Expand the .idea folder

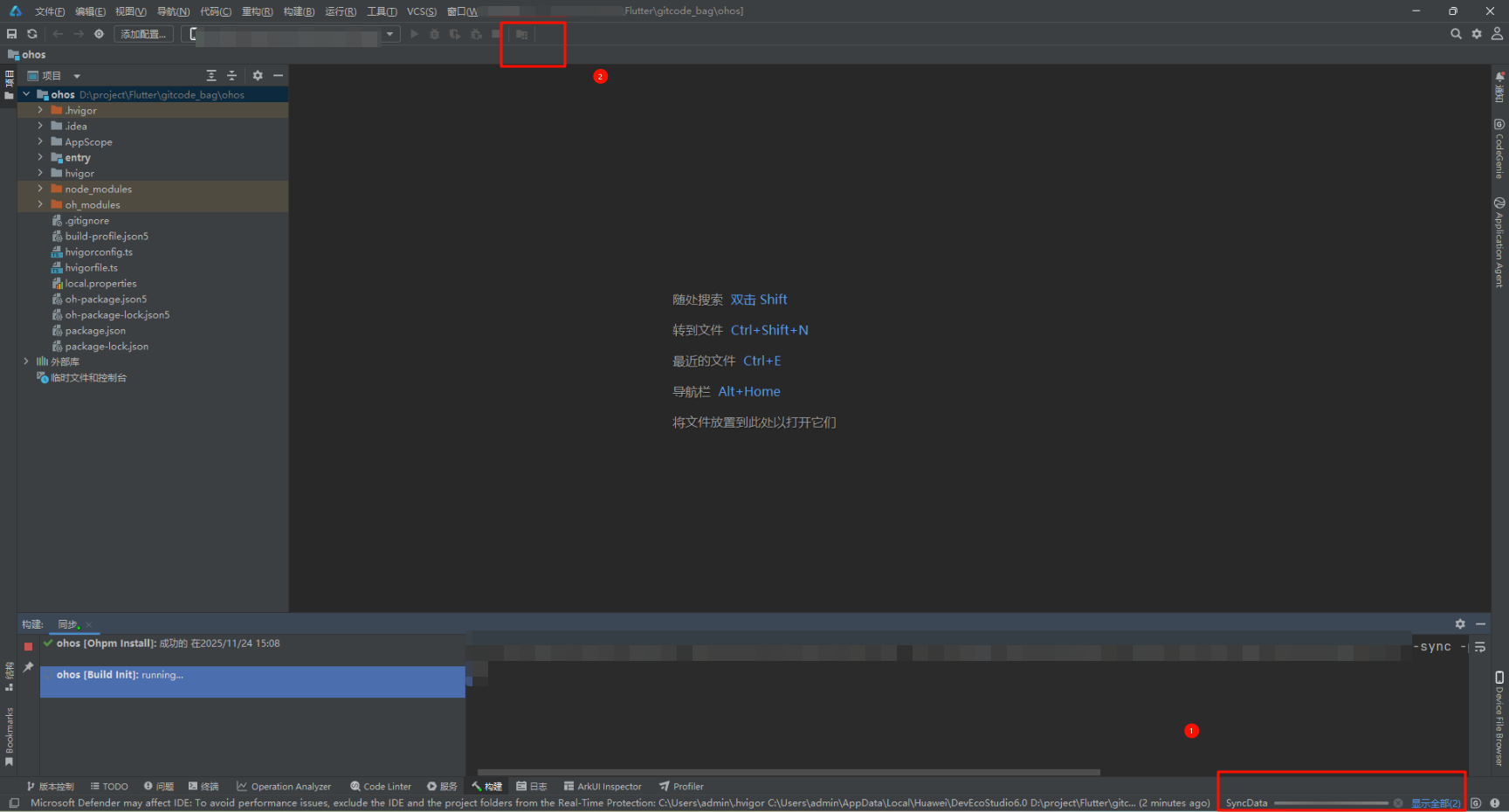[40, 127]
